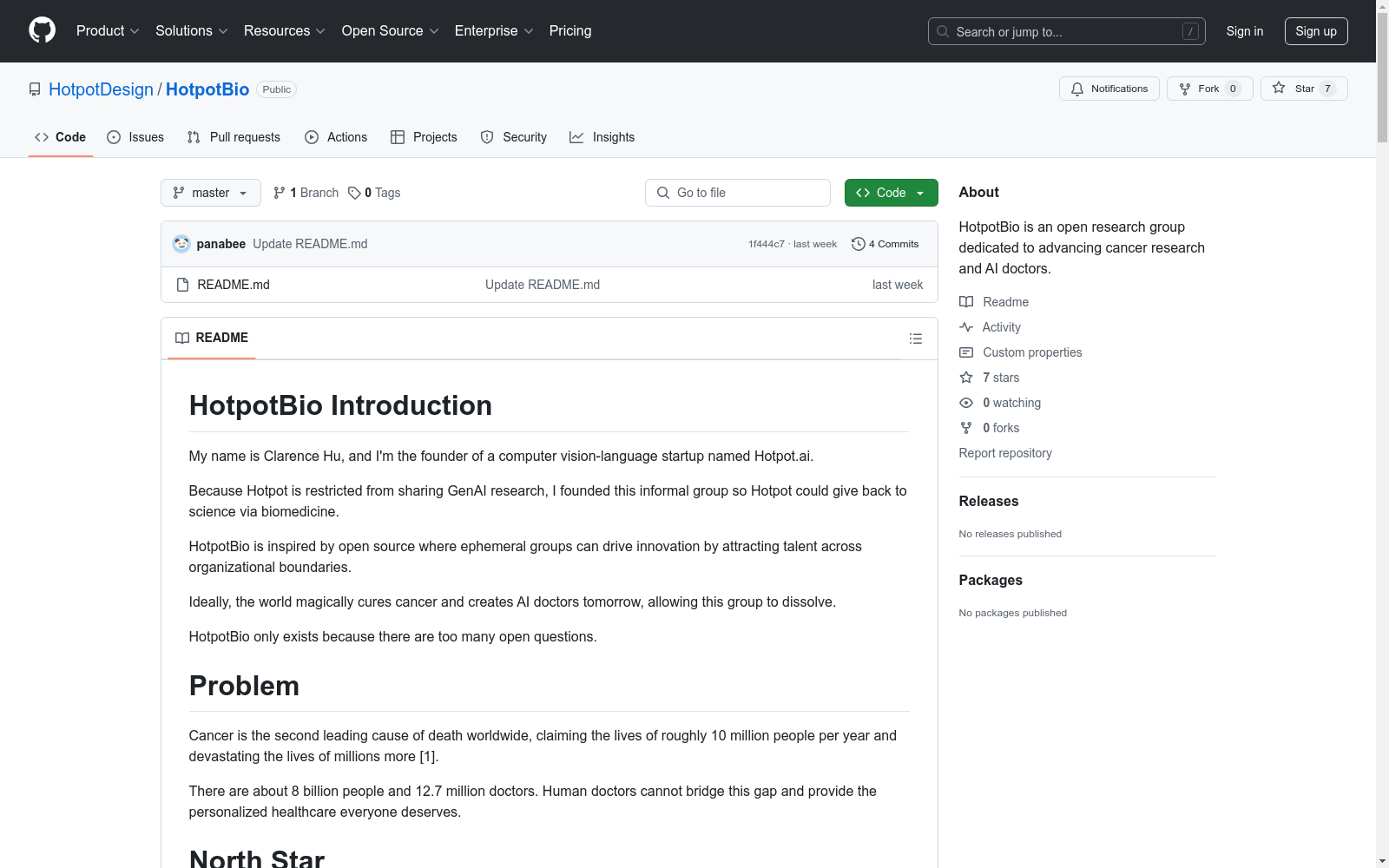Open the green Code dropdown button
The height and width of the screenshot is (868, 1389).
[891, 193]
